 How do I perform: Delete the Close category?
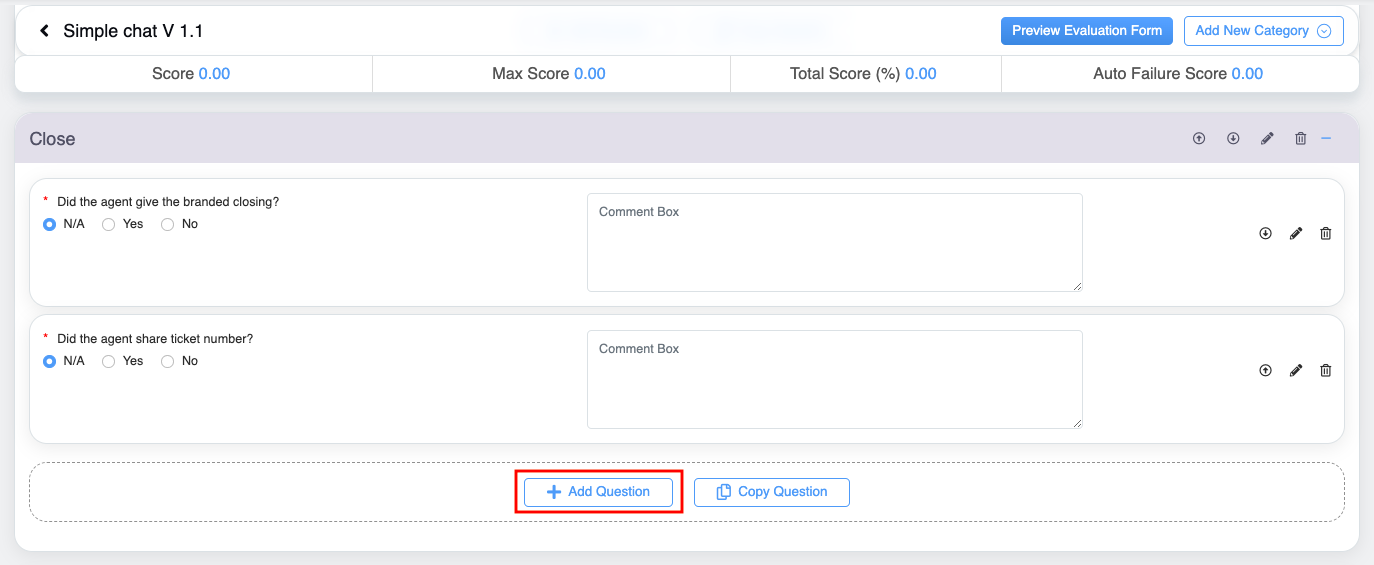(x=1300, y=139)
